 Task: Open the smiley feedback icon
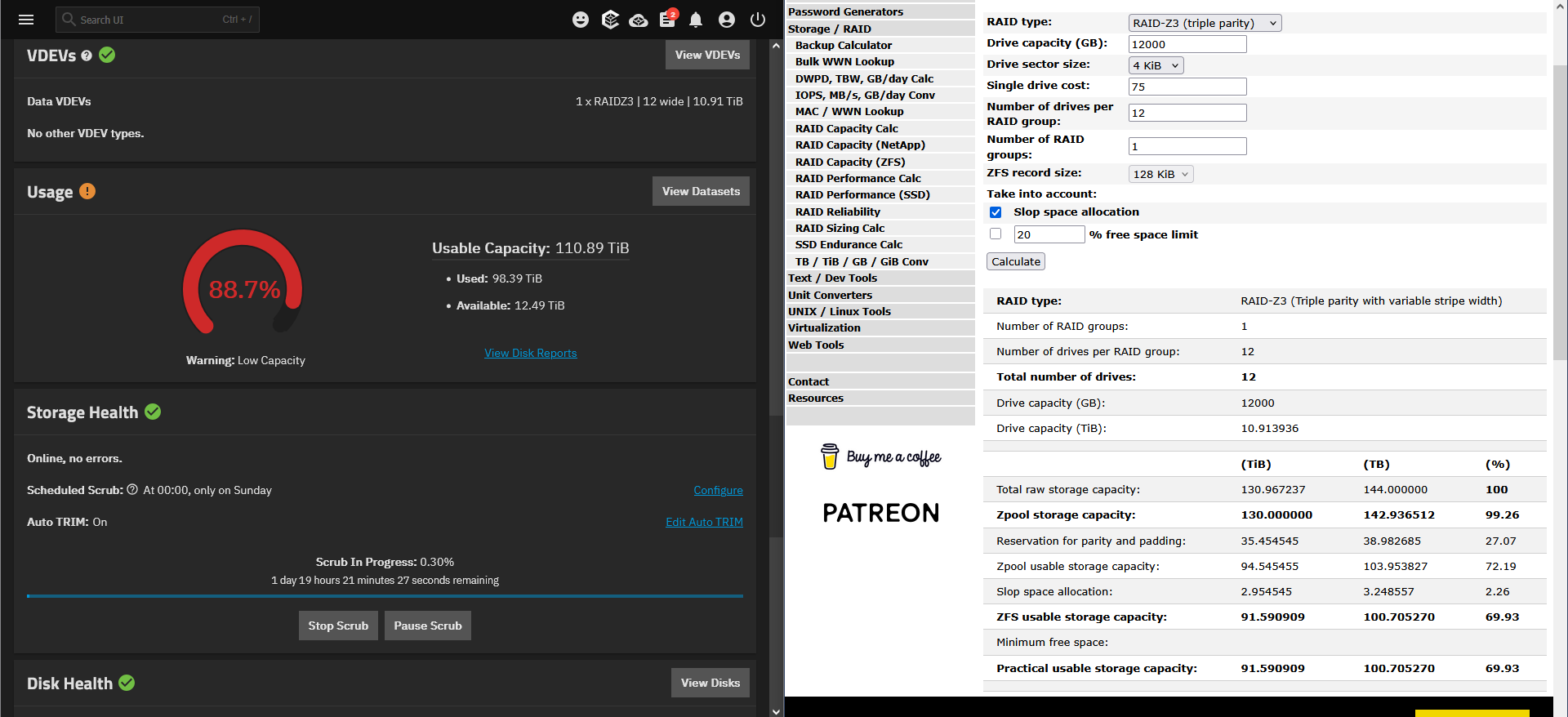pos(581,20)
